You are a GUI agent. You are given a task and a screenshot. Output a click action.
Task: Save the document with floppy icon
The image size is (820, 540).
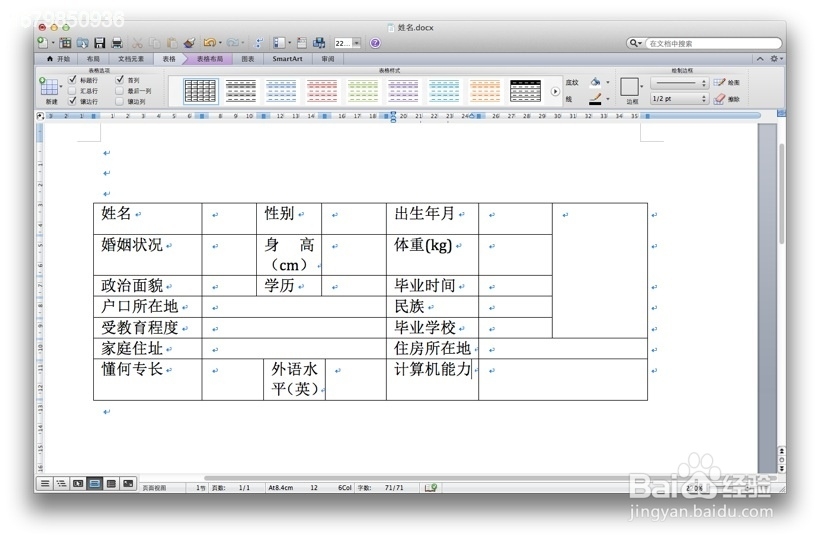click(x=100, y=43)
